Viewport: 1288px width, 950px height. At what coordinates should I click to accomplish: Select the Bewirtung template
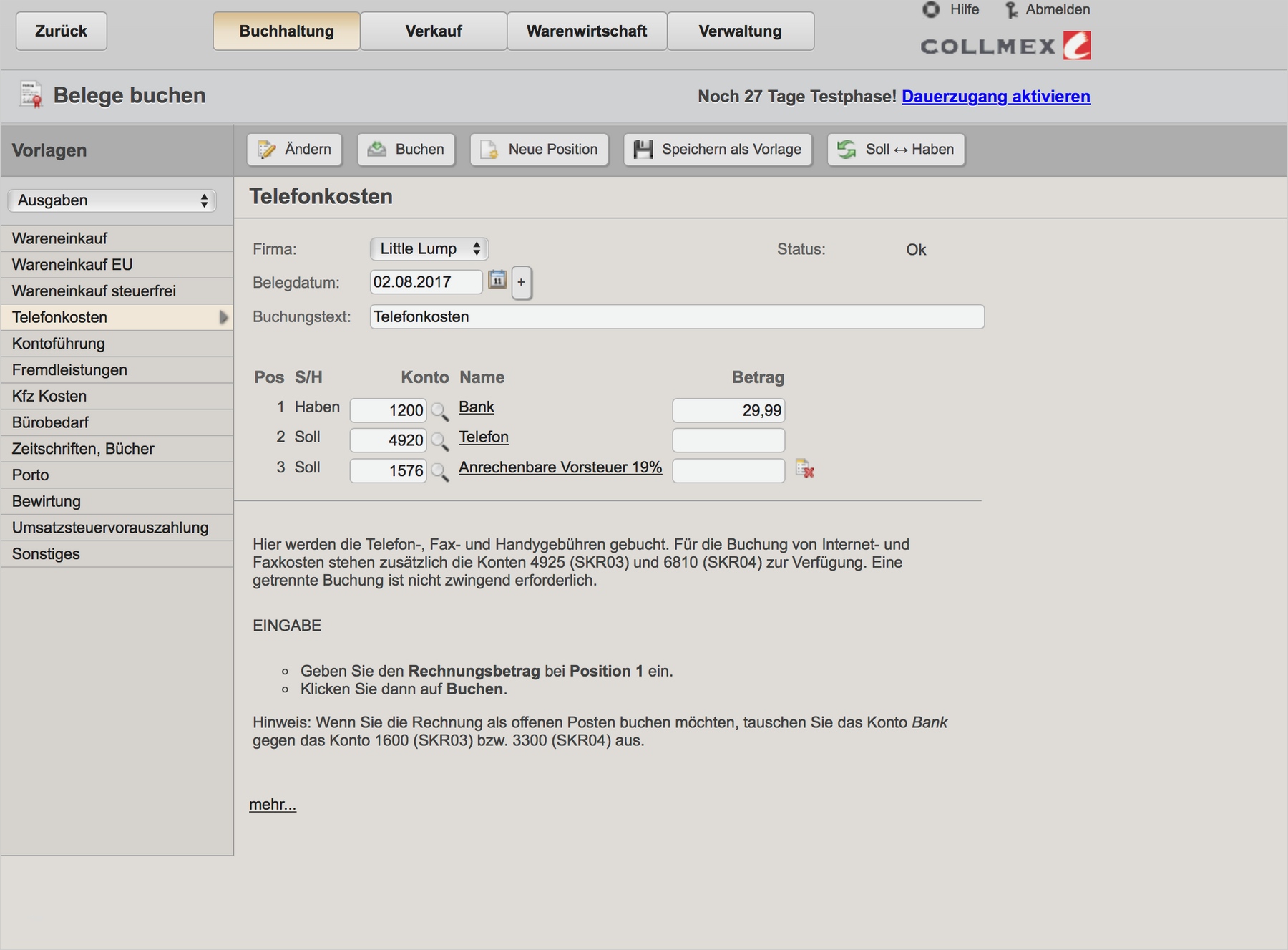tap(117, 502)
